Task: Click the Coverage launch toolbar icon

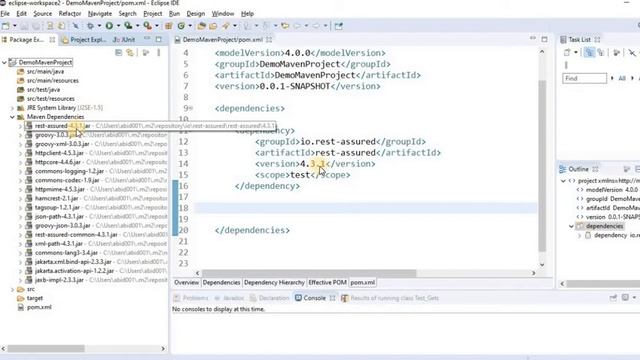Action: [x=128, y=26]
